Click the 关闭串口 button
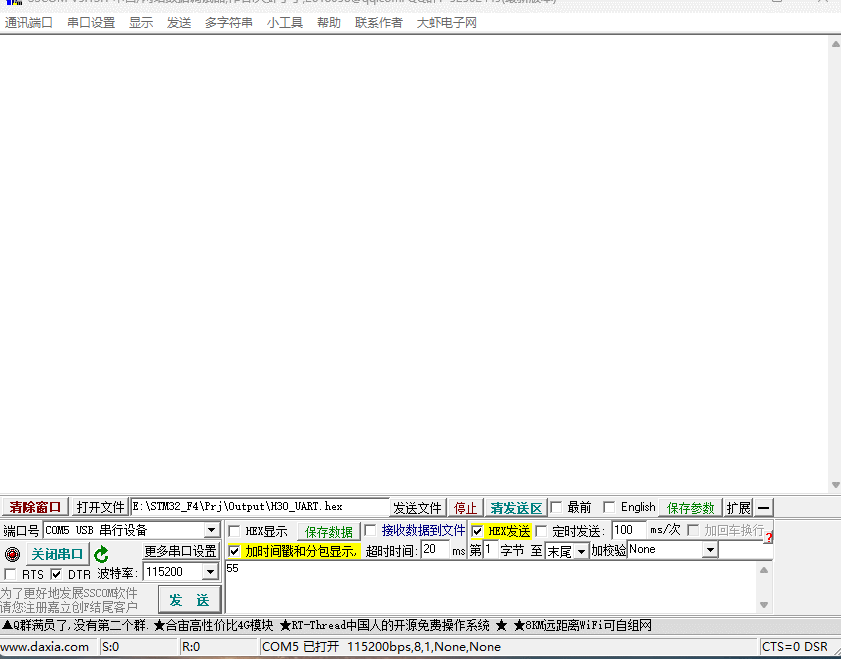This screenshot has width=841, height=659. (57, 554)
